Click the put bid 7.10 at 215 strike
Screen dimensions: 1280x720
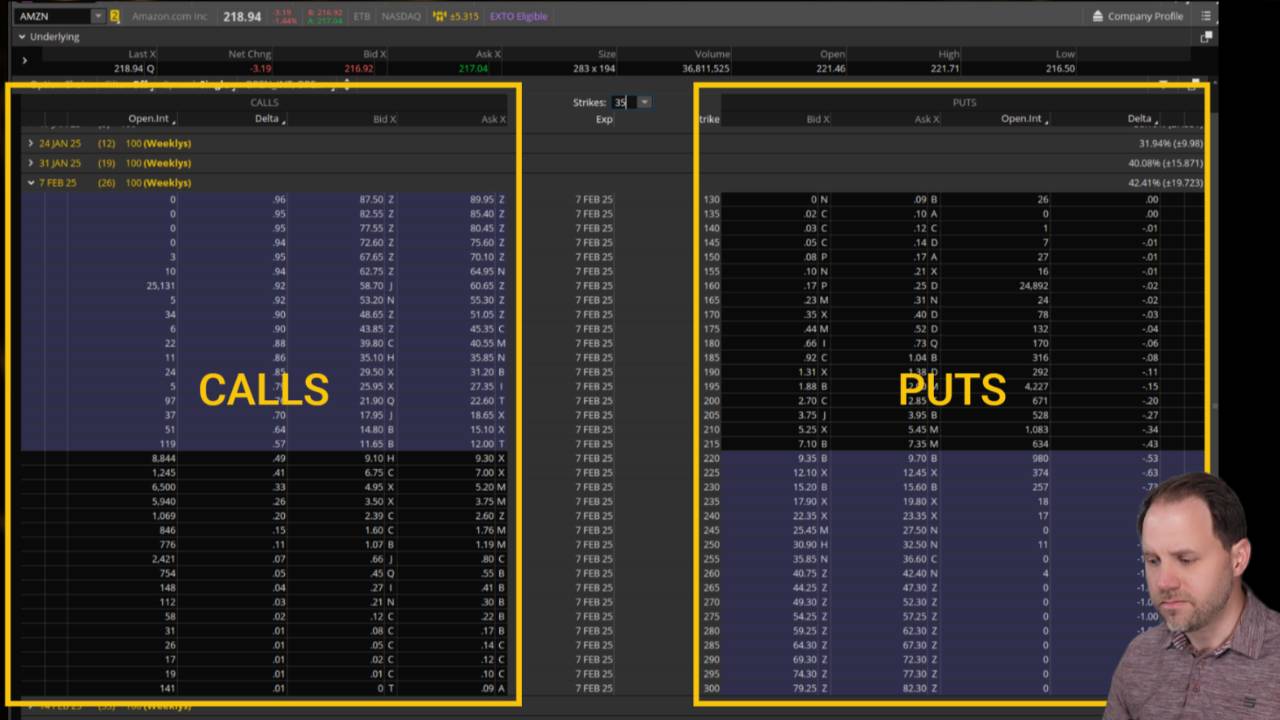click(x=807, y=444)
